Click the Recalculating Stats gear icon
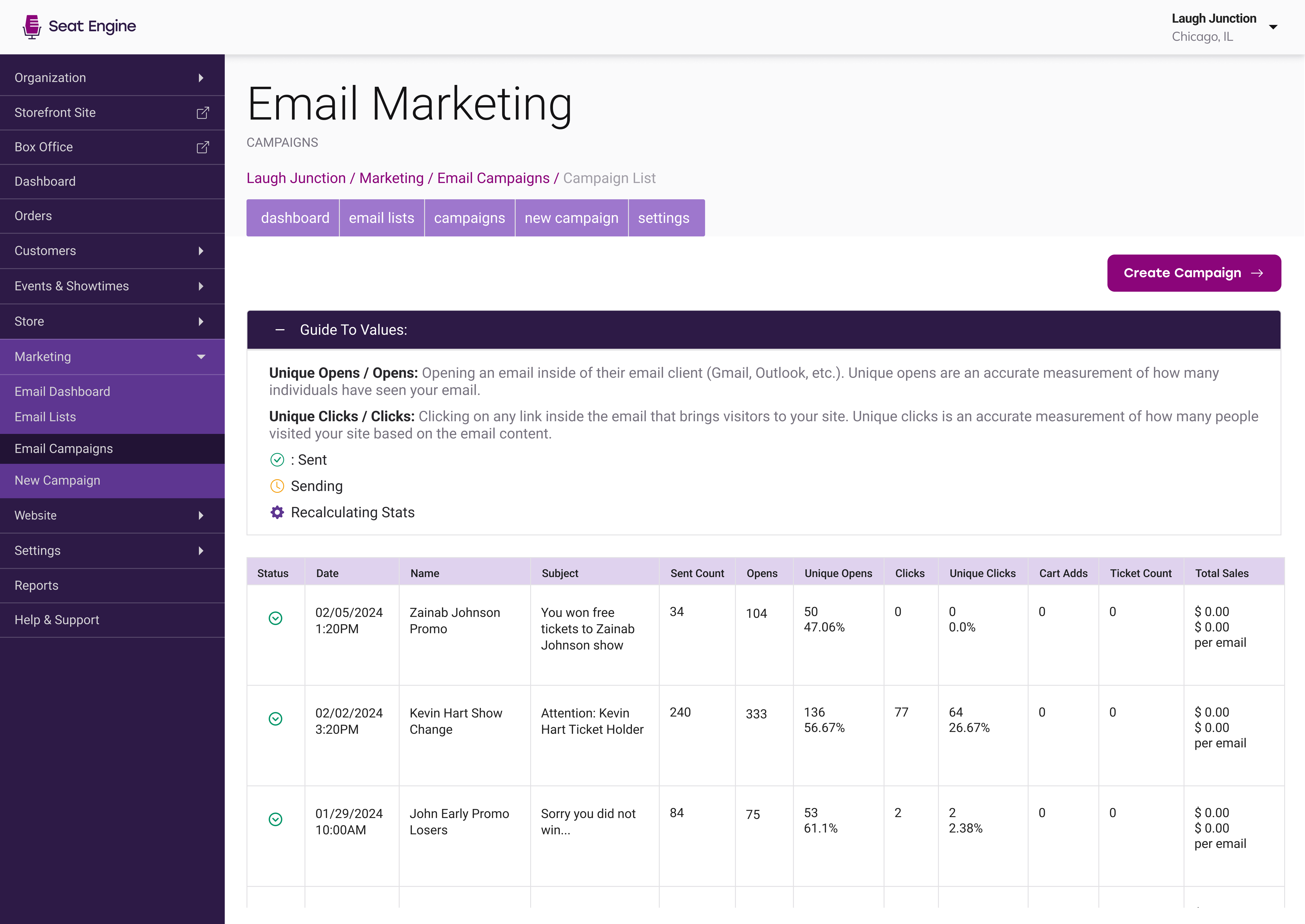 (277, 512)
